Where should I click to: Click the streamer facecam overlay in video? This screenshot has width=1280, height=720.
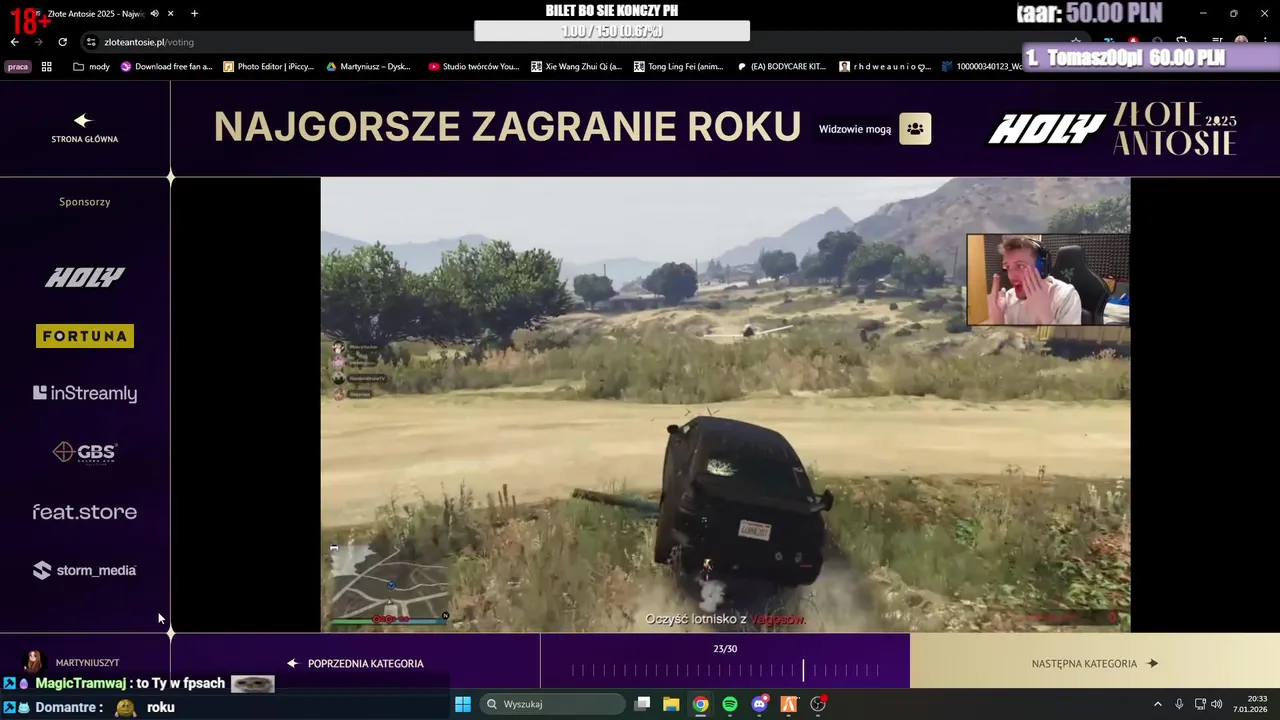tap(1048, 280)
